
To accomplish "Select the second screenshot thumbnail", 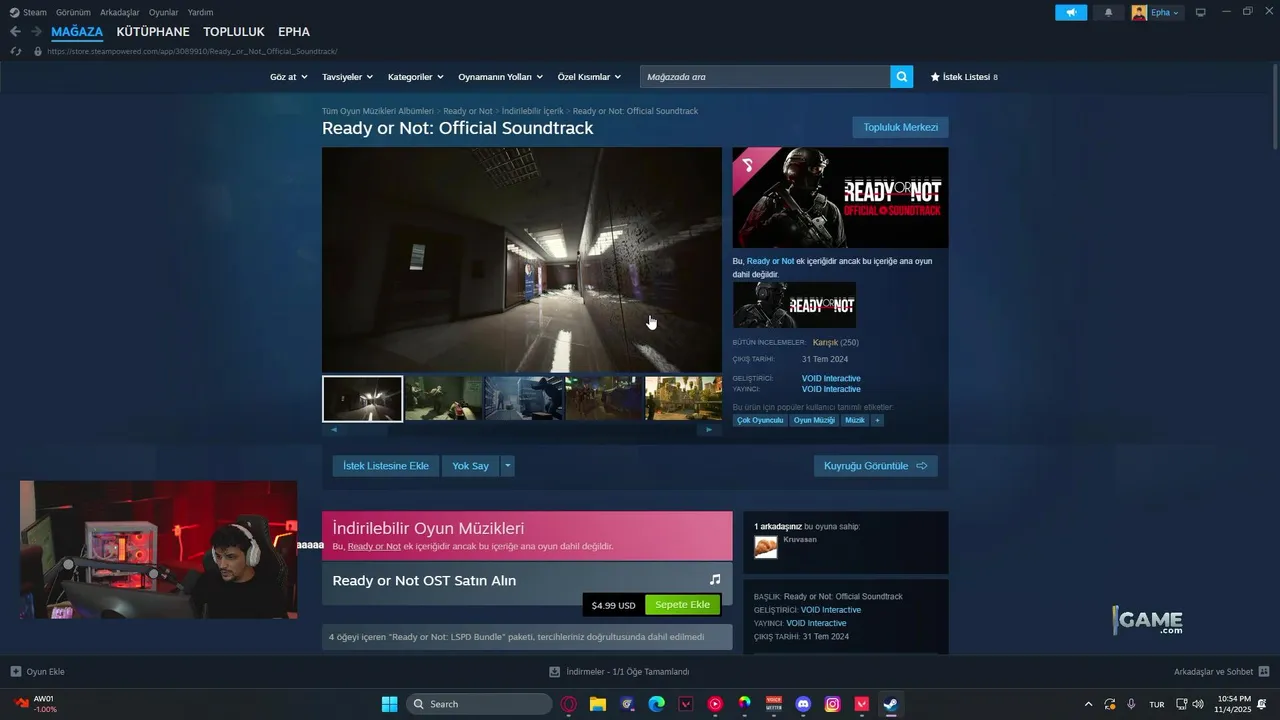I will pos(443,398).
